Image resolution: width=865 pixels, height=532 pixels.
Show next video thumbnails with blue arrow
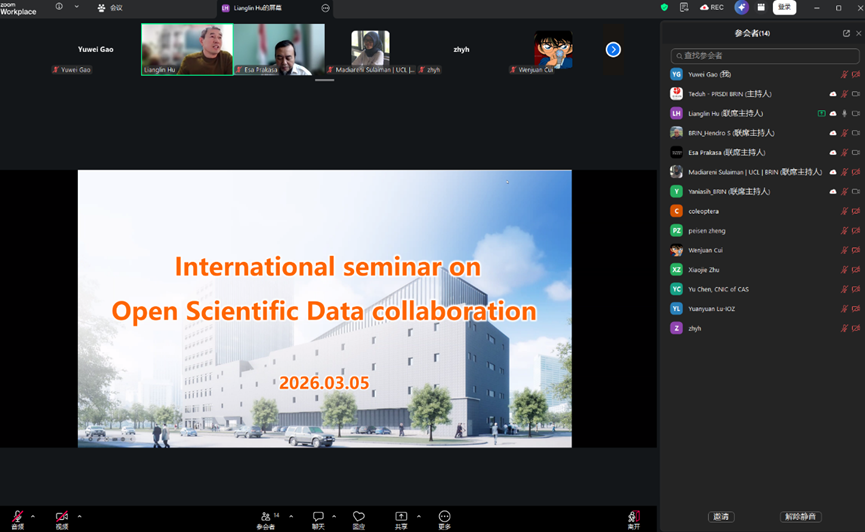pos(613,49)
